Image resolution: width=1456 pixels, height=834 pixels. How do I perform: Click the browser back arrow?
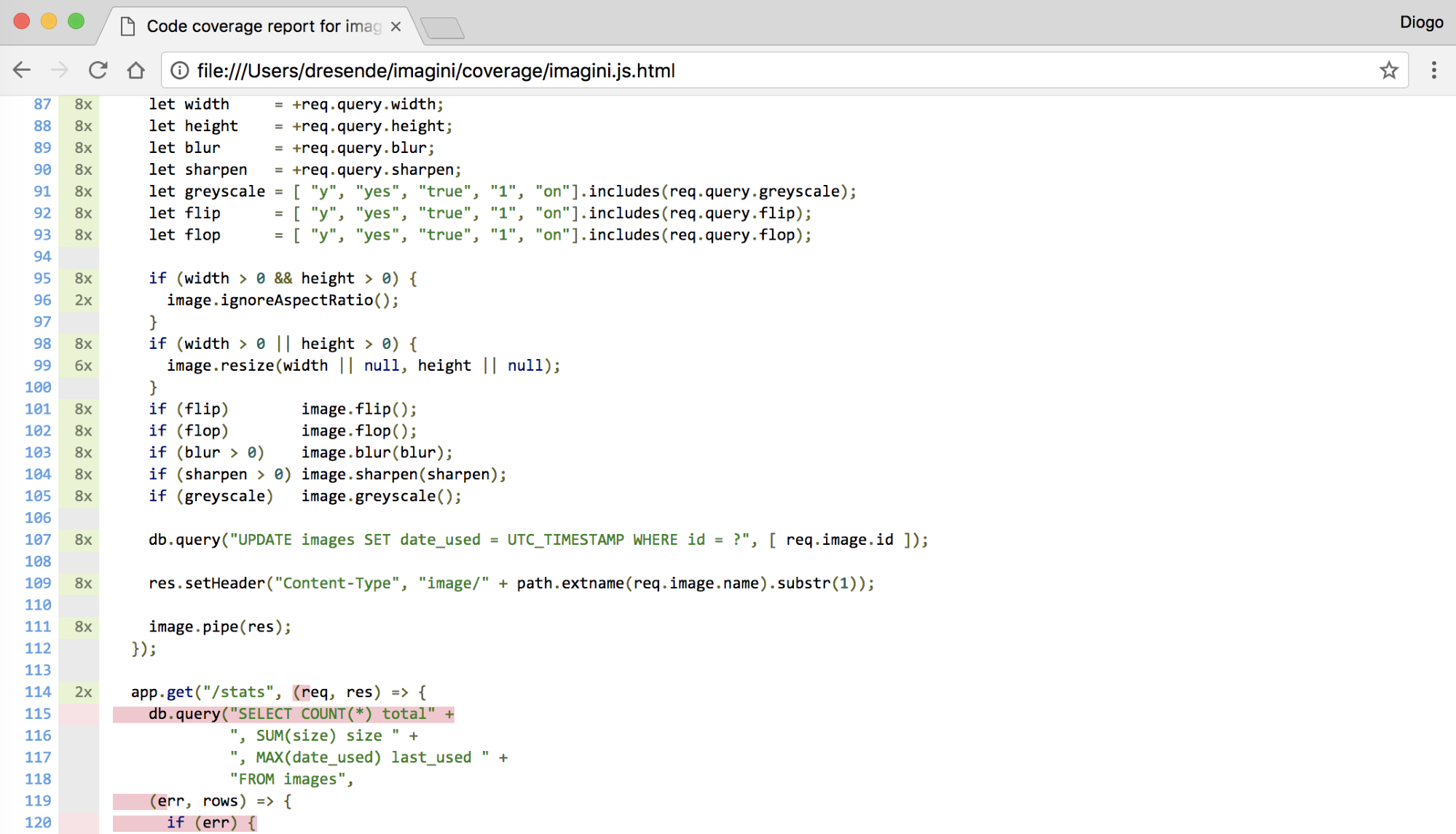coord(22,70)
